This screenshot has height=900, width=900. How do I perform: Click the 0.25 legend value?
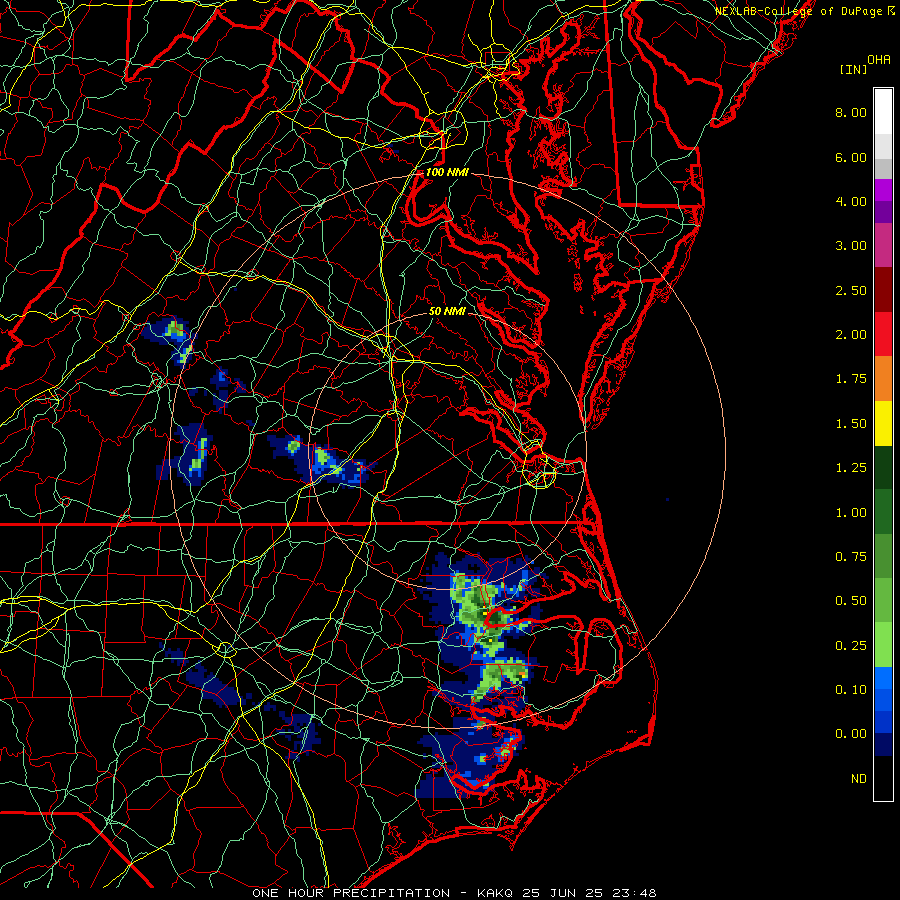pos(851,646)
